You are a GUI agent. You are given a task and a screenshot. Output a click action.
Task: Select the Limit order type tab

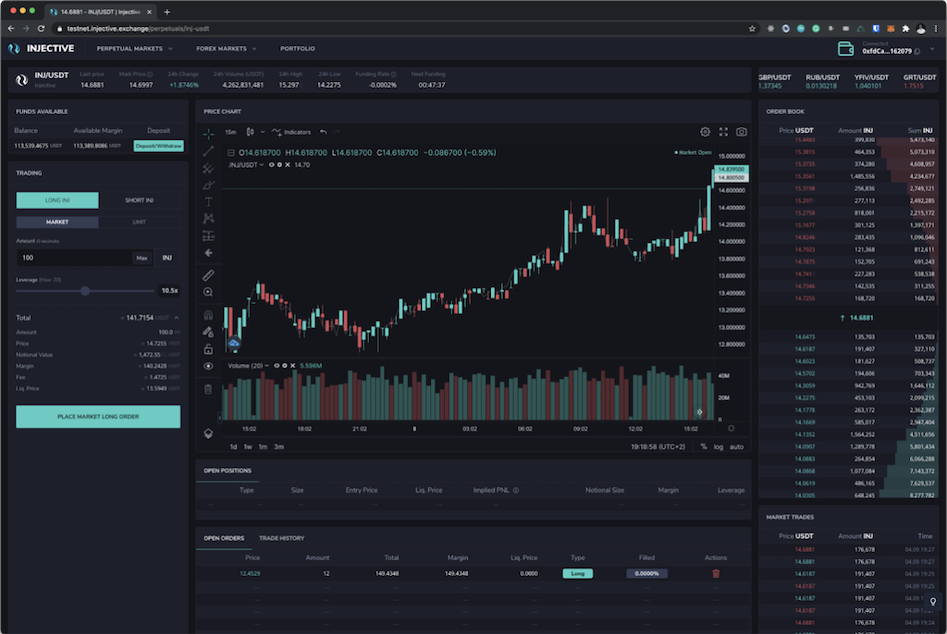pyautogui.click(x=139, y=222)
